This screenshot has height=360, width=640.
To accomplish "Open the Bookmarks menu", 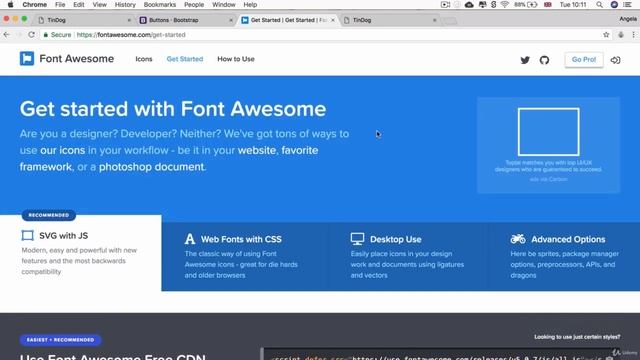I will pos(160,4).
